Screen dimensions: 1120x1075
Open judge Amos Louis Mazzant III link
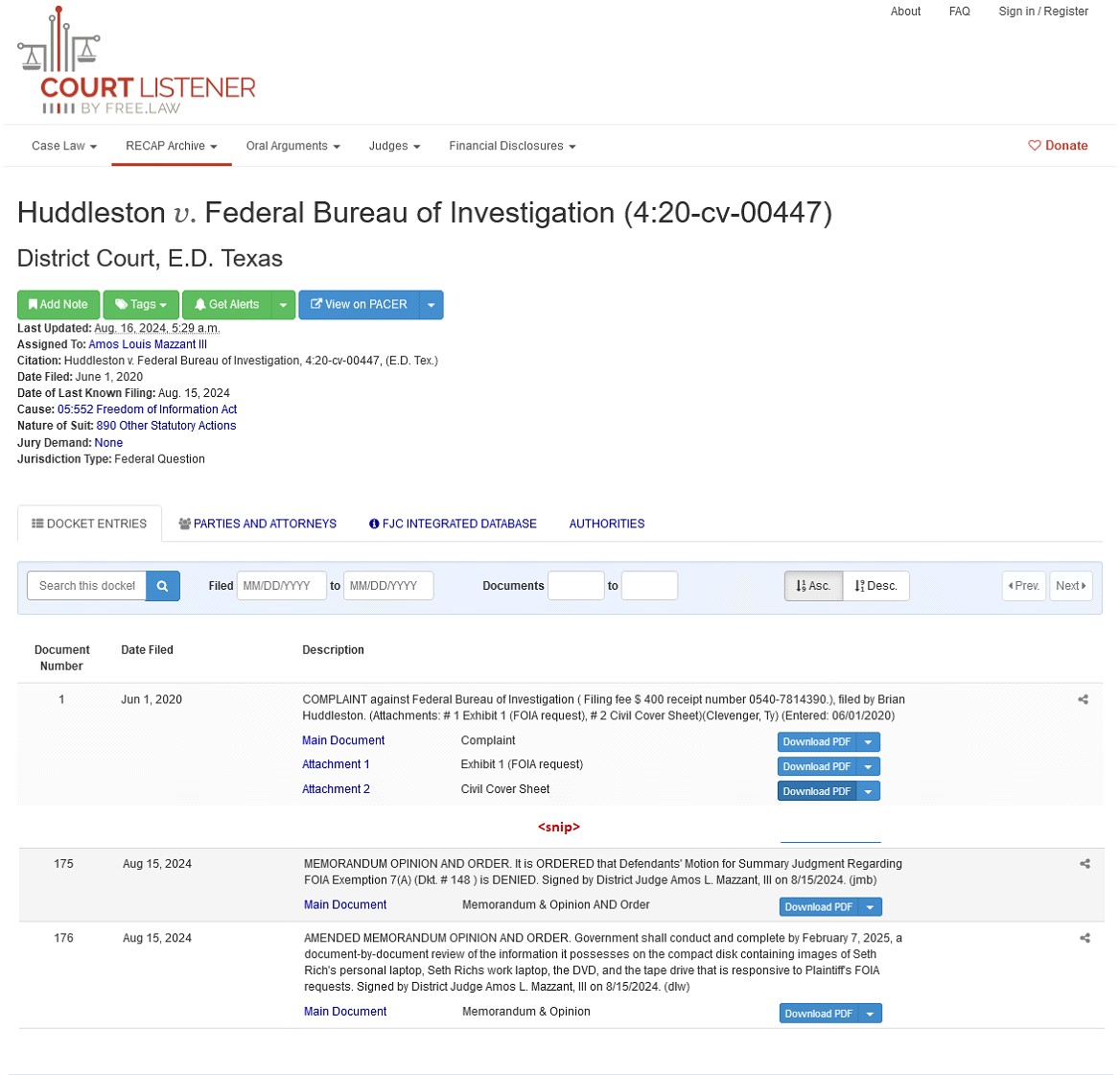tap(148, 344)
